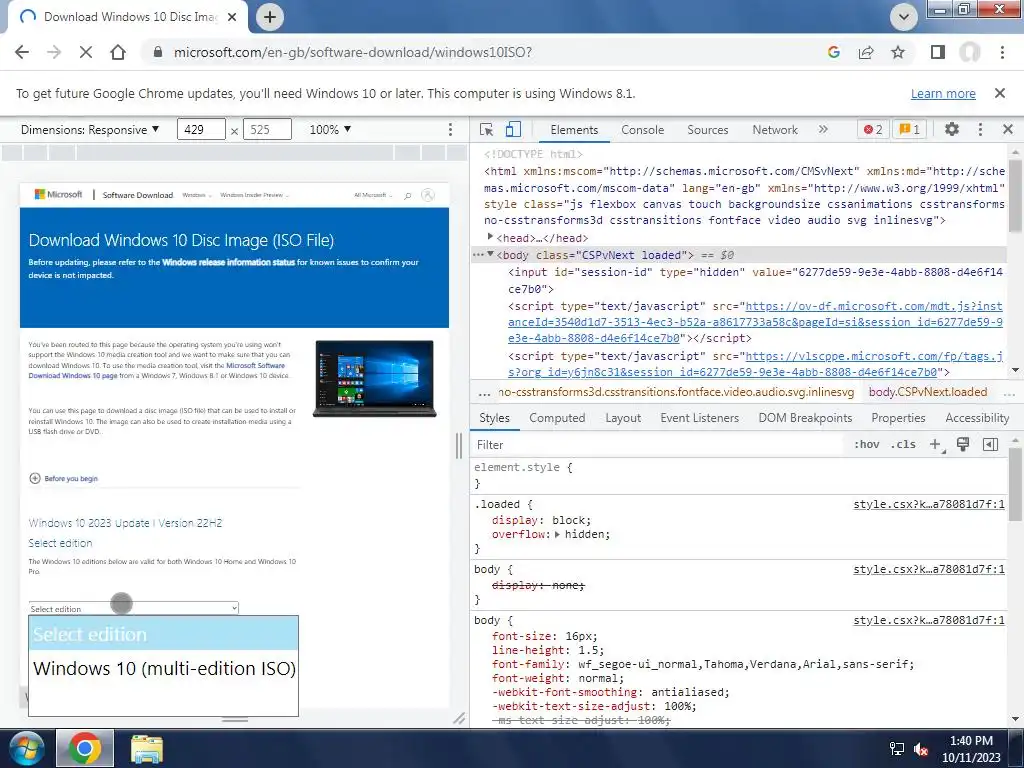Toggle the device toolbar icon
The height and width of the screenshot is (768, 1024).
pyautogui.click(x=513, y=129)
